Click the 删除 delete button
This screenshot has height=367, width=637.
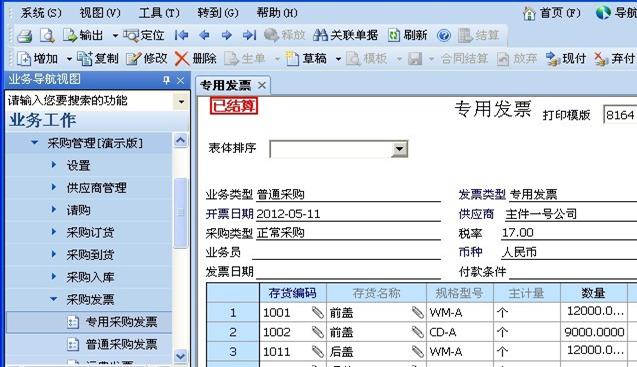[196, 59]
